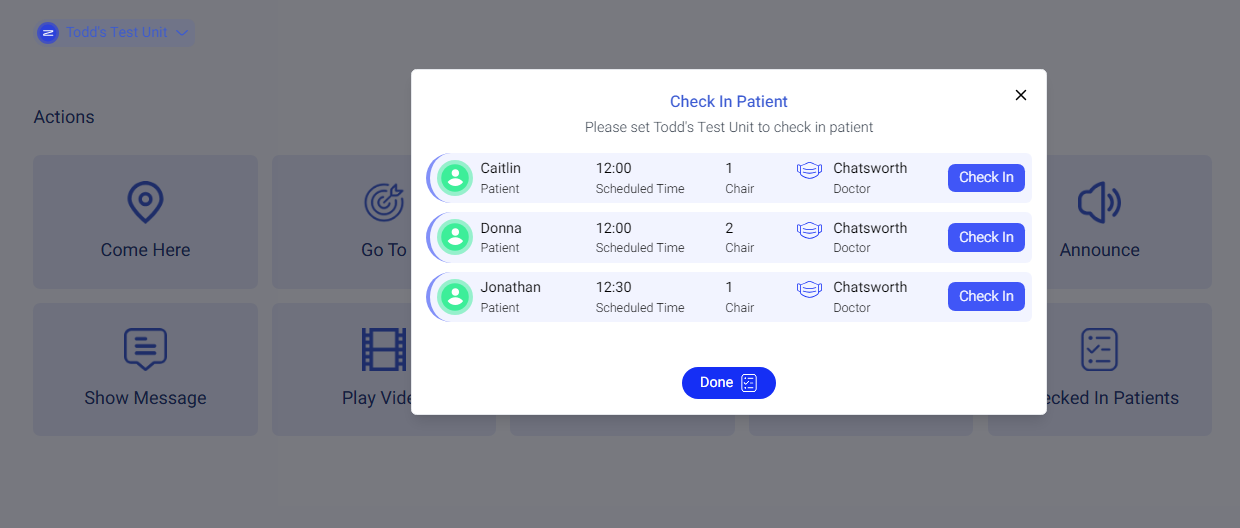Screen dimensions: 1240x528
Task: Click the Come Here location pin icon
Action: pos(145,203)
